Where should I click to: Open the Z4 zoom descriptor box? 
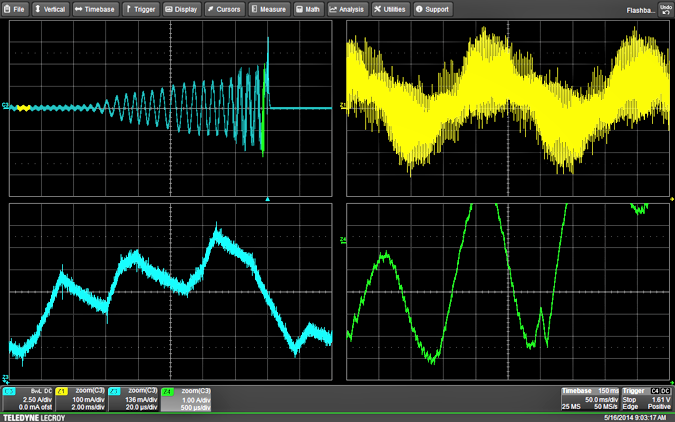[x=186, y=399]
